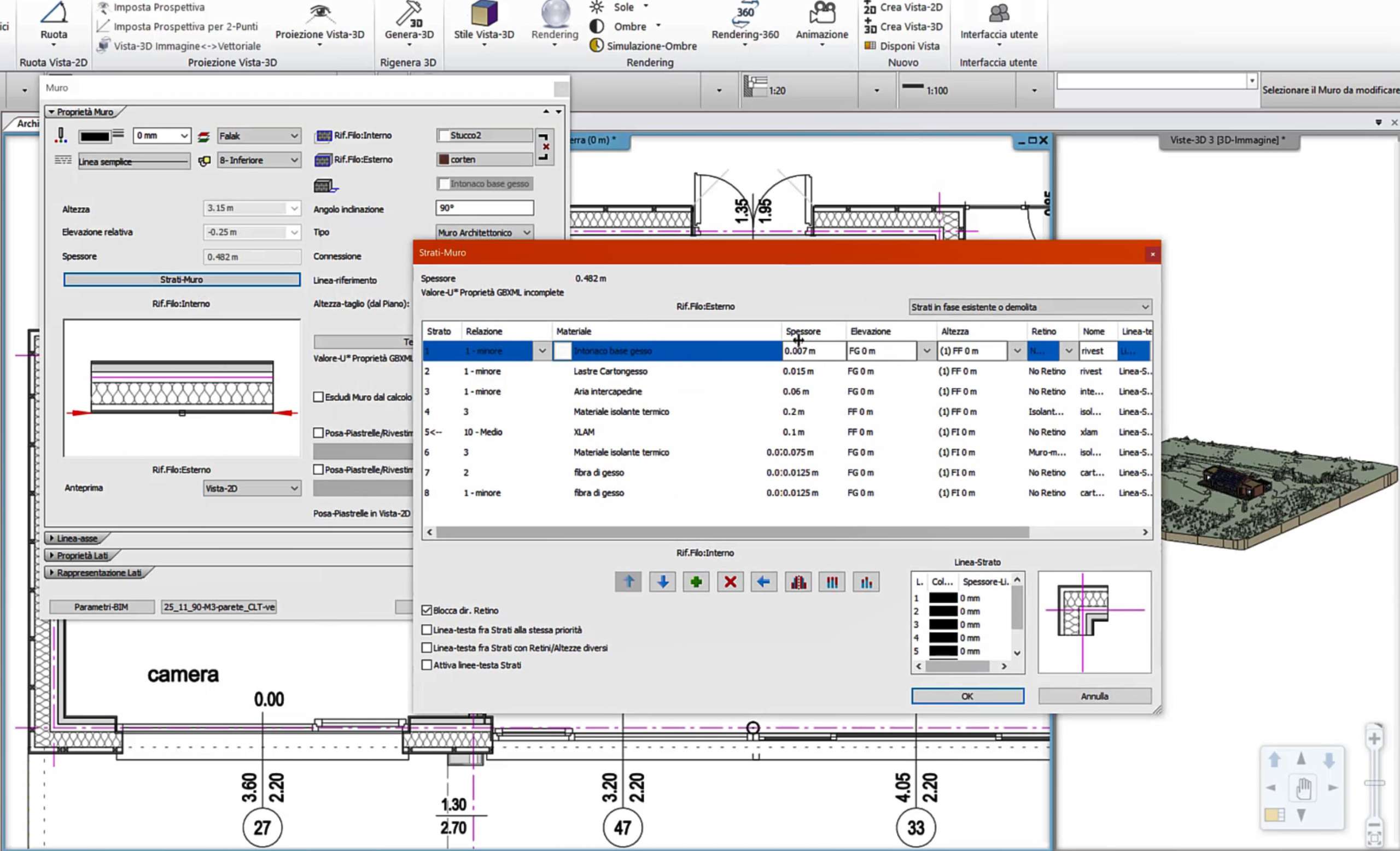The width and height of the screenshot is (1400, 851).
Task: Click the Genera-3D hammer icon
Action: tap(409, 14)
